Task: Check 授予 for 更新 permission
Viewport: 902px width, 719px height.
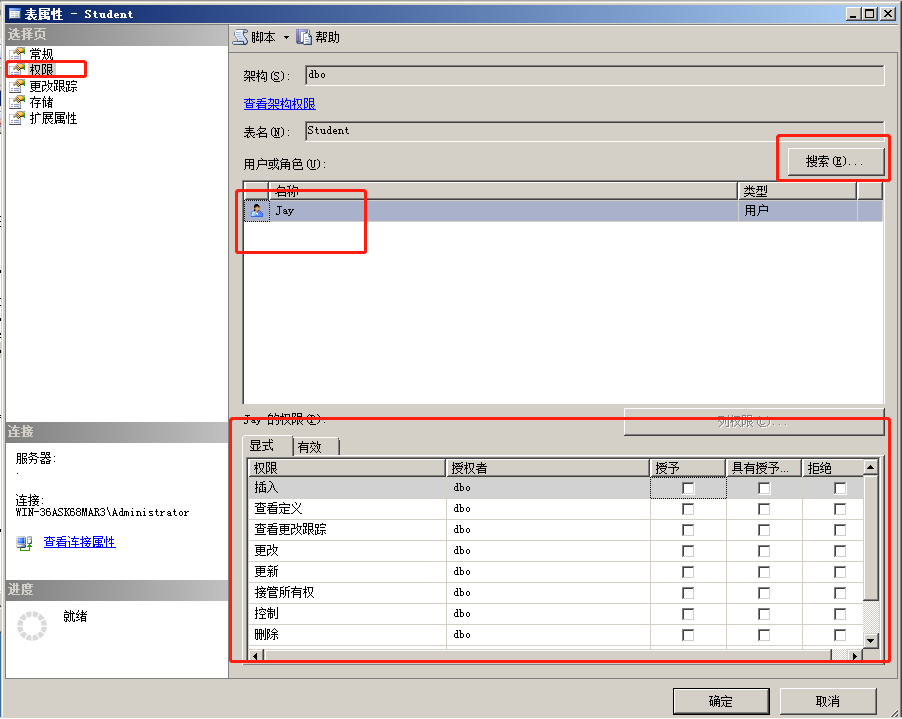Action: (688, 572)
